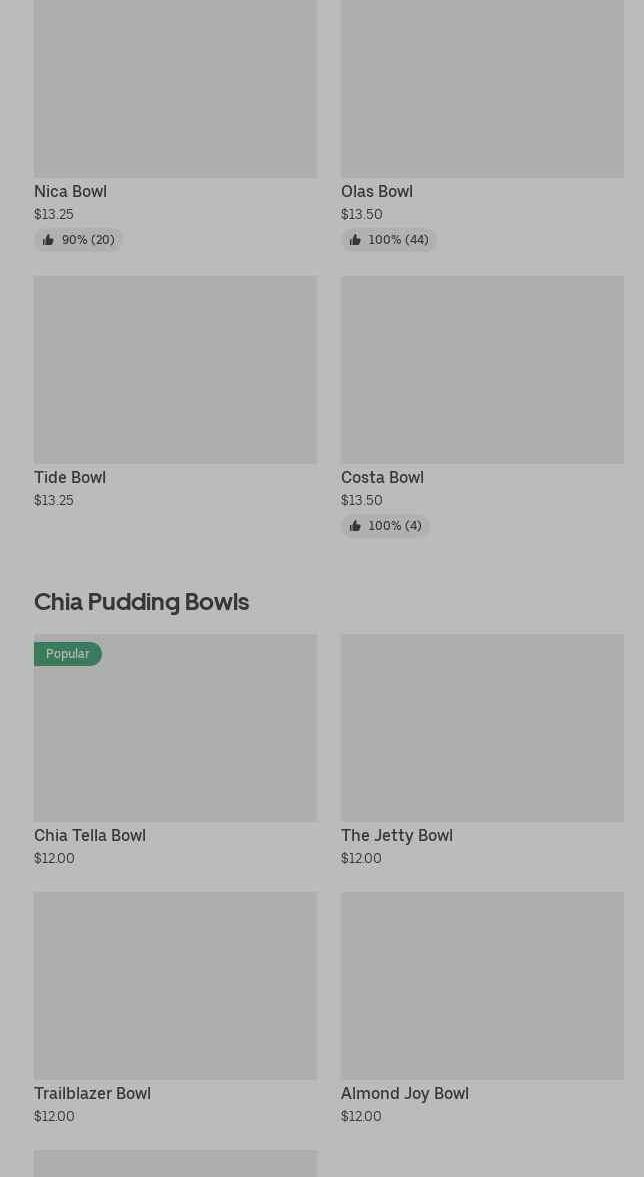Select the Trailblazer Bowl photo
644x1177 pixels.
coord(175,985)
